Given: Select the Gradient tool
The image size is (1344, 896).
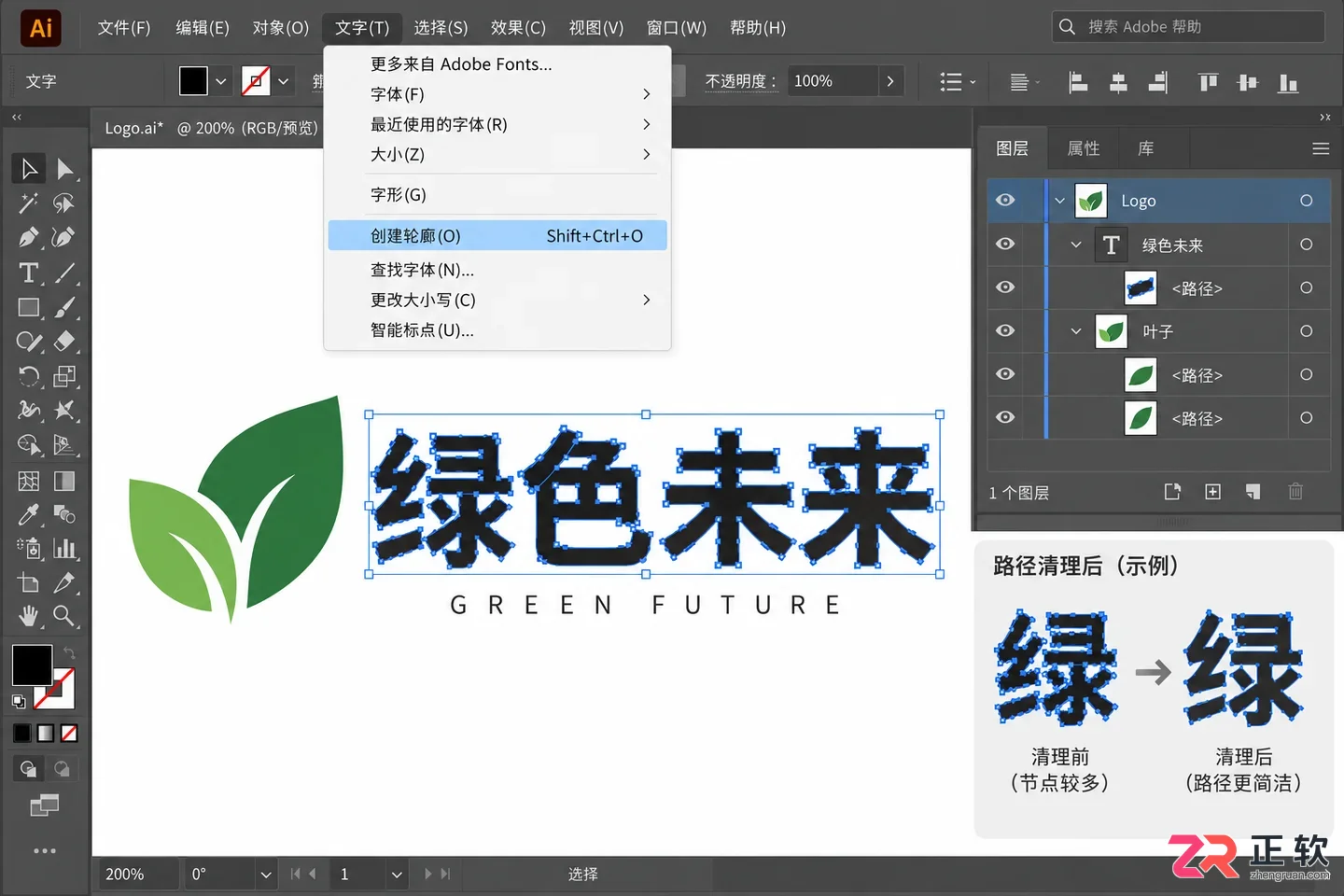Looking at the screenshot, I should click(x=64, y=481).
